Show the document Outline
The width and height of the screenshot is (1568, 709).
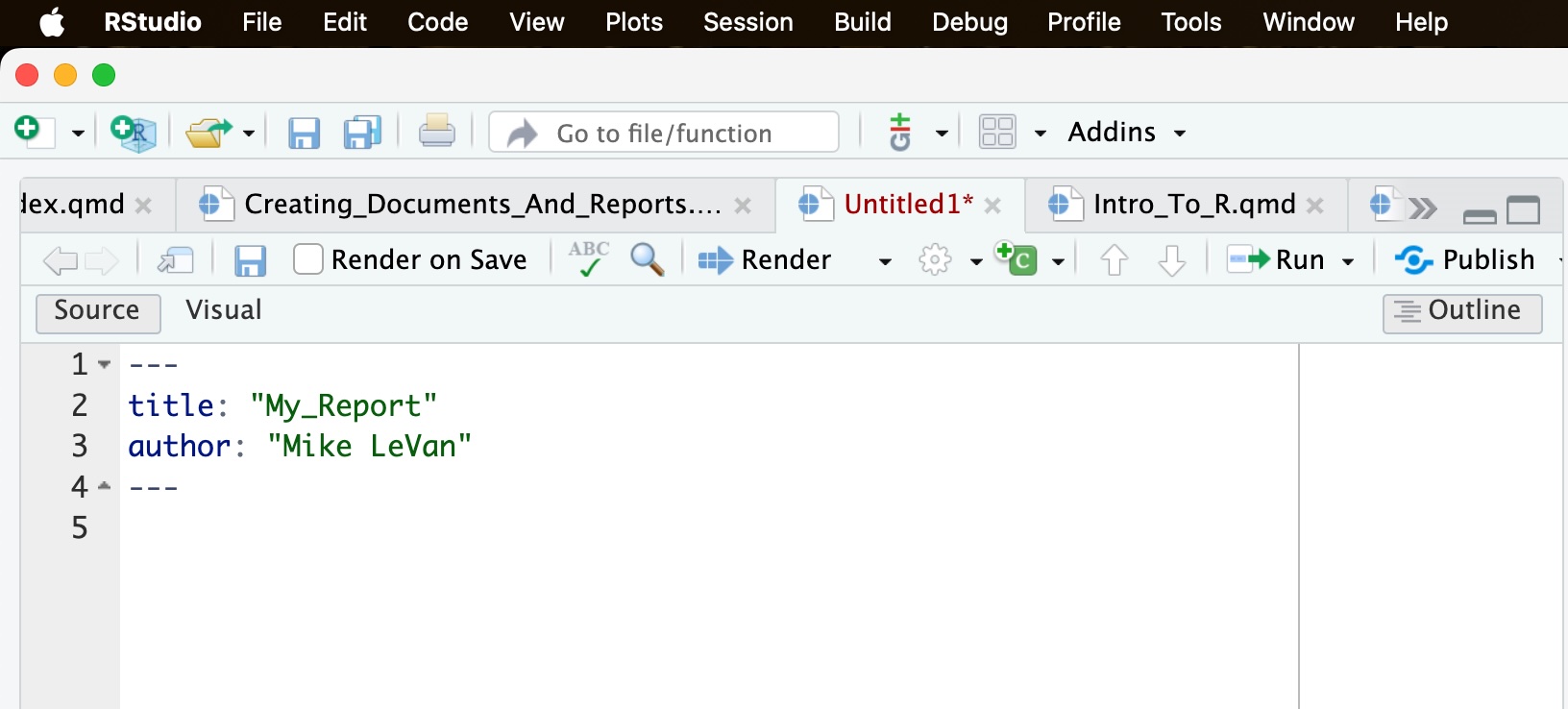point(1461,311)
